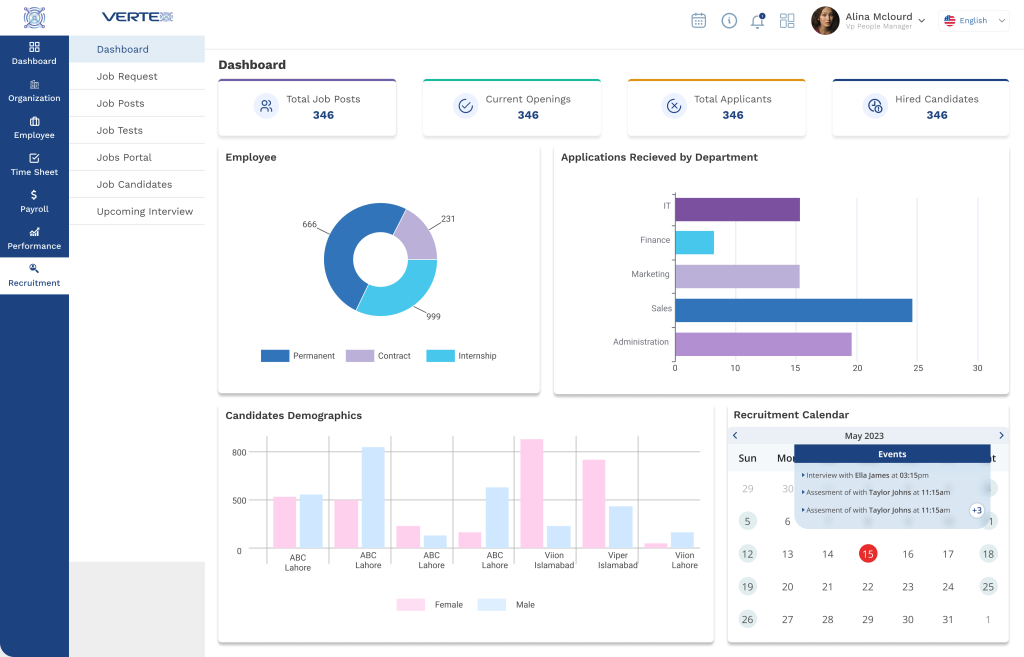Select highlighted date 15 in calendar
Viewport: 1024px width, 657px height.
(x=867, y=554)
